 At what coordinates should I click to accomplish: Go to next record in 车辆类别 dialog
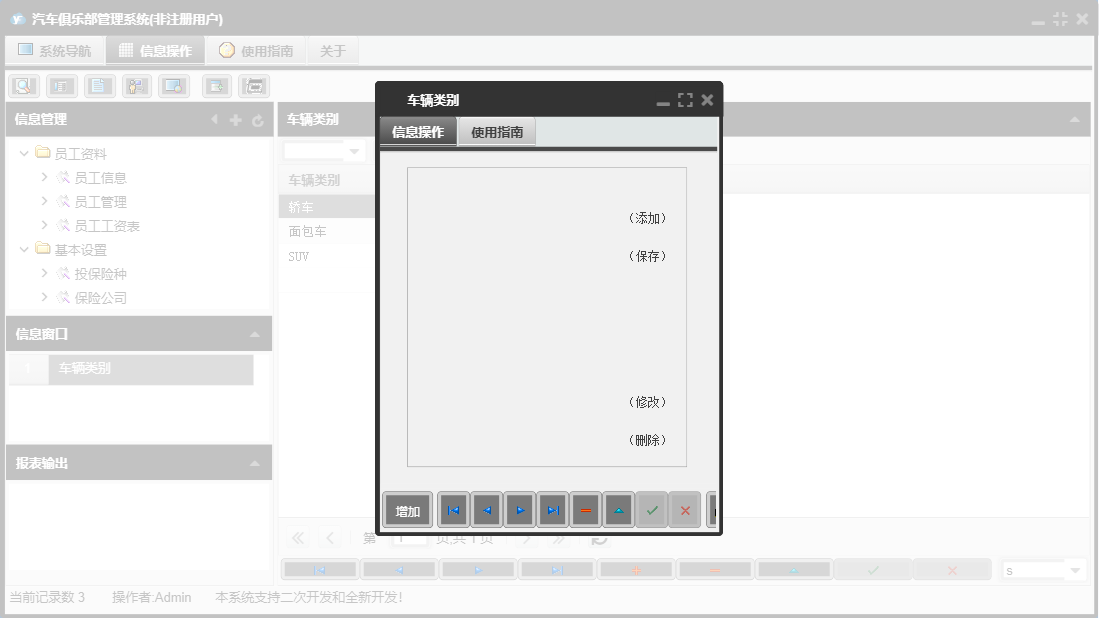(x=519, y=510)
